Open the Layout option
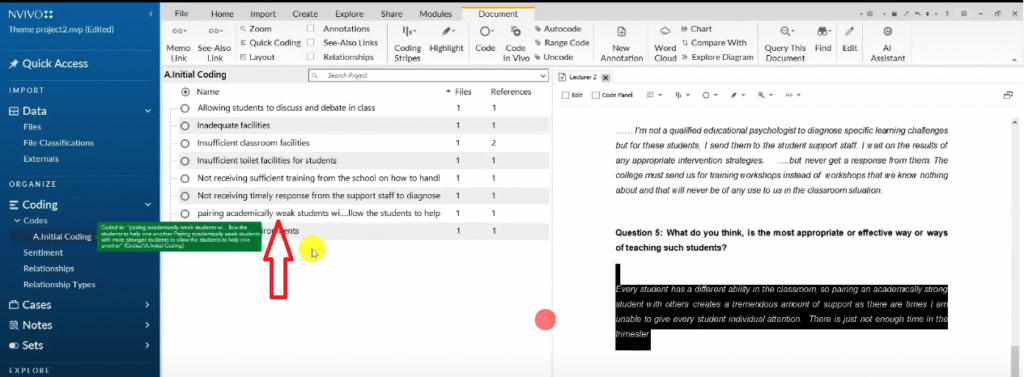Screen dimensions: 1024x377 point(257,57)
